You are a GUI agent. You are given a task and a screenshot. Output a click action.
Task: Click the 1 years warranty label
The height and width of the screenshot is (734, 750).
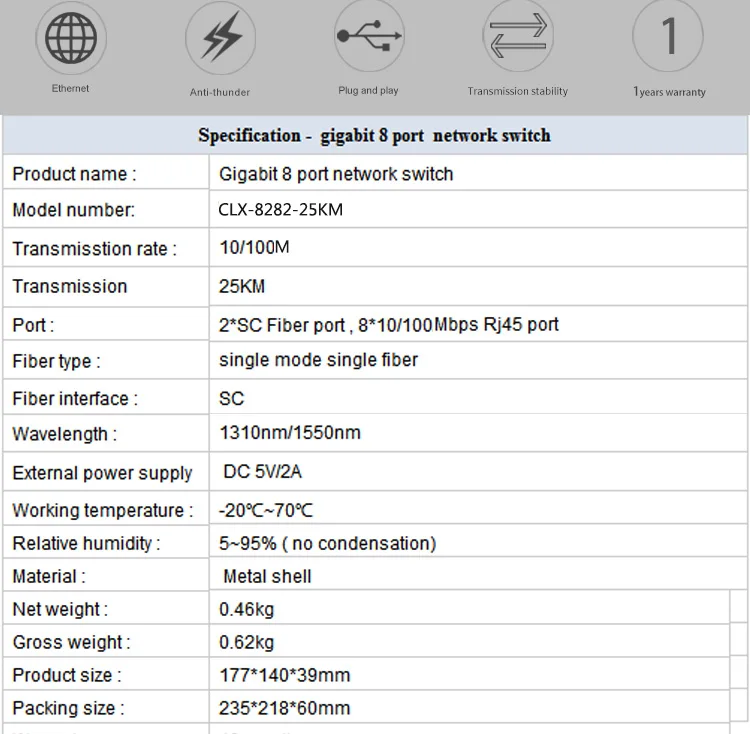pyautogui.click(x=669, y=92)
